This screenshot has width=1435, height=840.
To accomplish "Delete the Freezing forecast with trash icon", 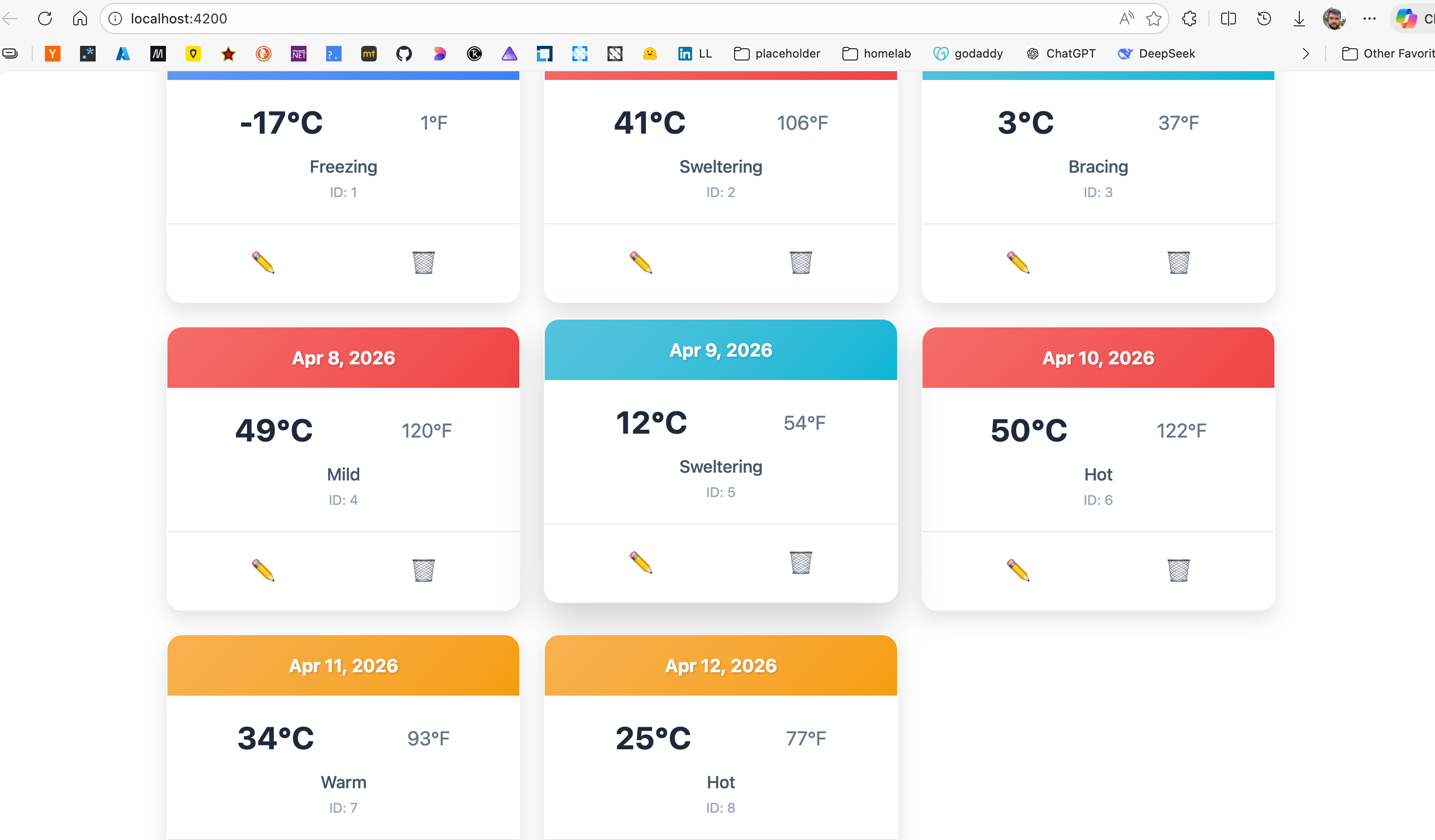I will [423, 262].
